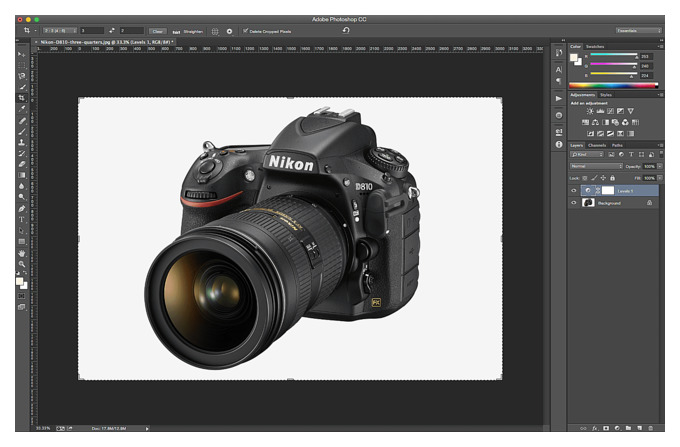Toggle lock all padlock icon
Viewport: 680px width, 447px height.
[x=612, y=178]
